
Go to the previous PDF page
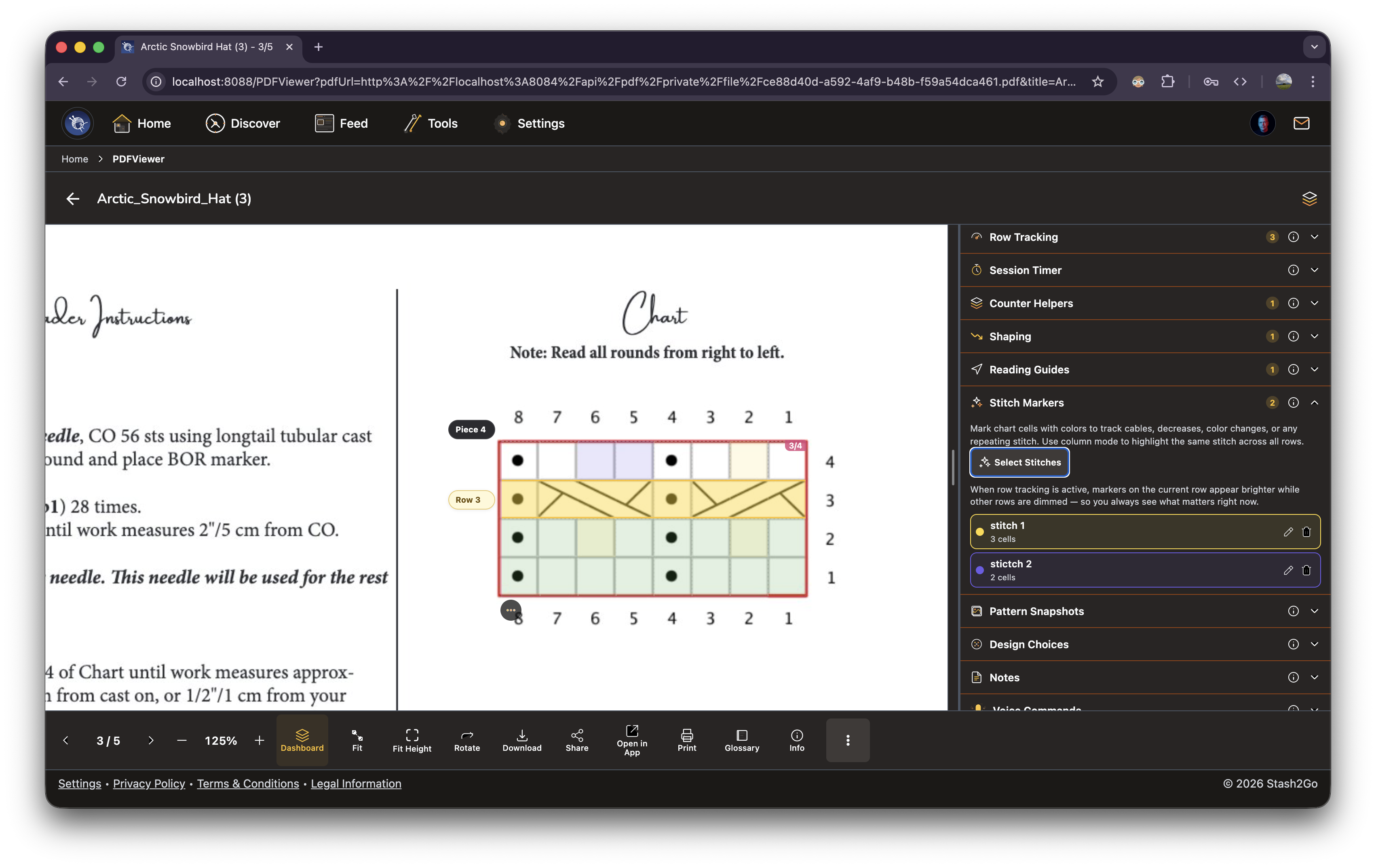[x=66, y=740]
